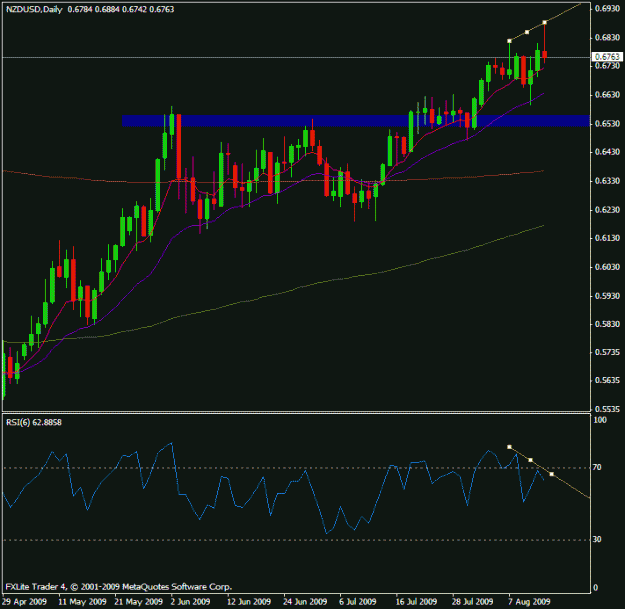Click the 0.6530 price axis label
This screenshot has width=625, height=609.
tap(607, 124)
